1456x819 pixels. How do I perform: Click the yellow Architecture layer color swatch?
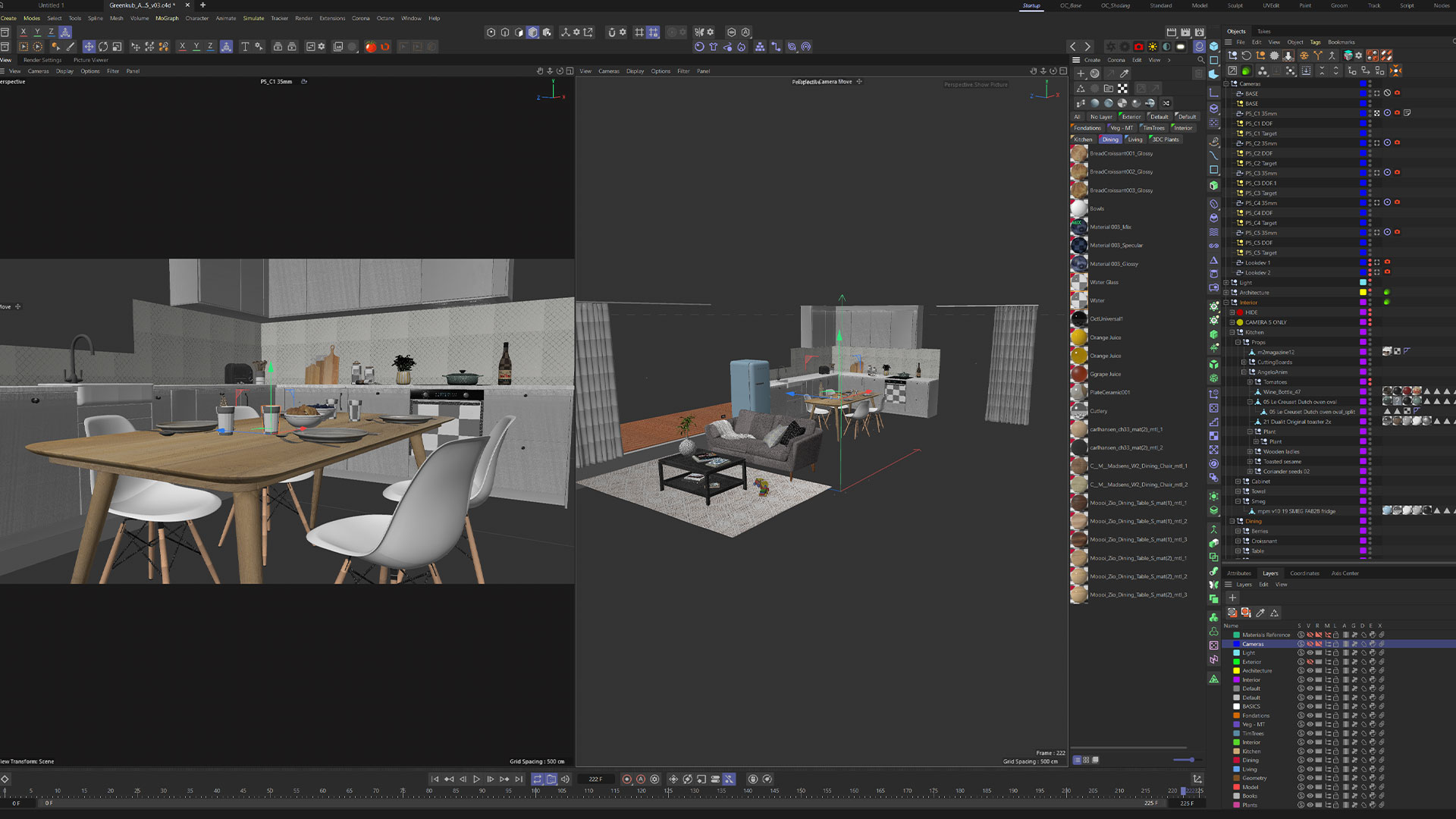click(x=1236, y=671)
